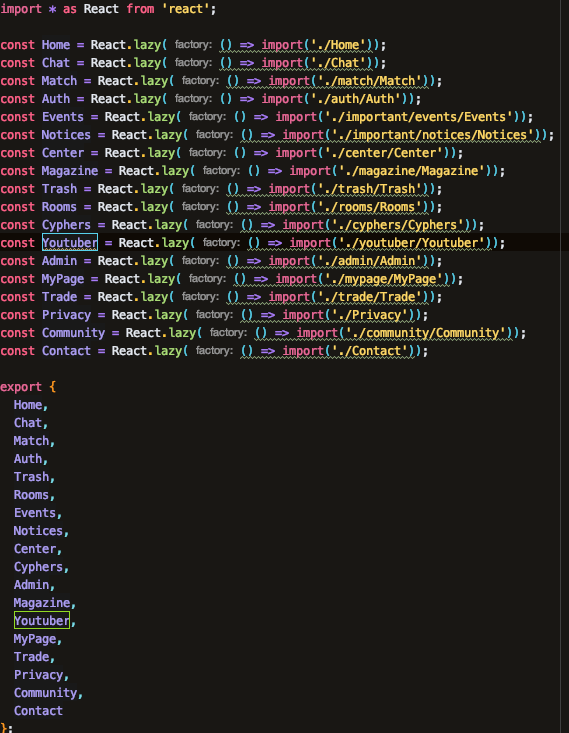The width and height of the screenshot is (569, 733).
Task: Click Magazine in const declaration
Action: (x=70, y=171)
